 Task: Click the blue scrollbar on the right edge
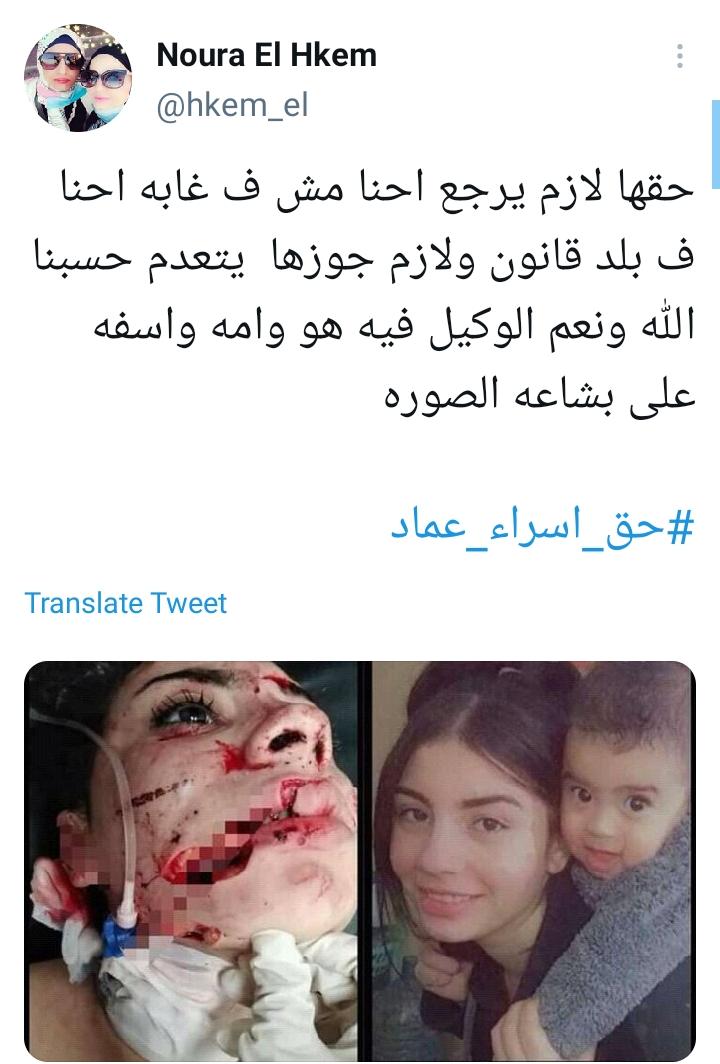pos(715,144)
